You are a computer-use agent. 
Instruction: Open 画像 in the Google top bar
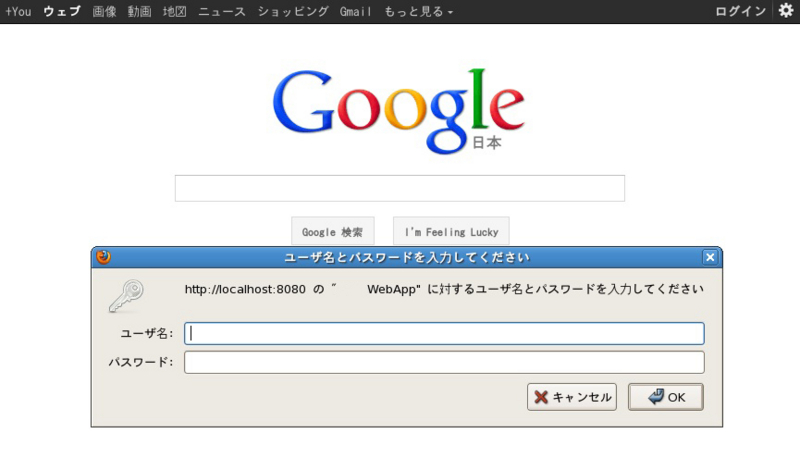click(105, 11)
